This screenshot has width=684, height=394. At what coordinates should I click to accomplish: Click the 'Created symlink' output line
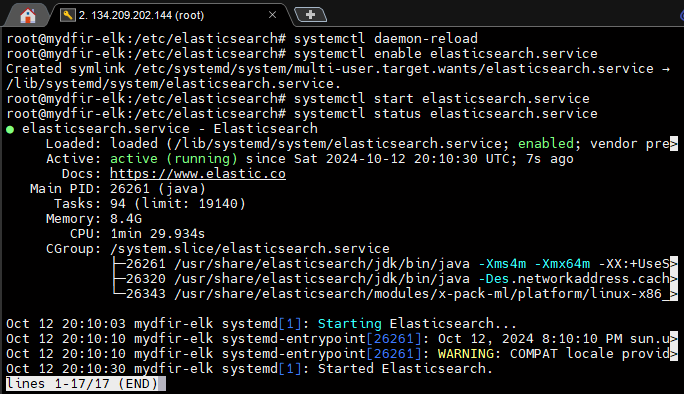(x=338, y=69)
